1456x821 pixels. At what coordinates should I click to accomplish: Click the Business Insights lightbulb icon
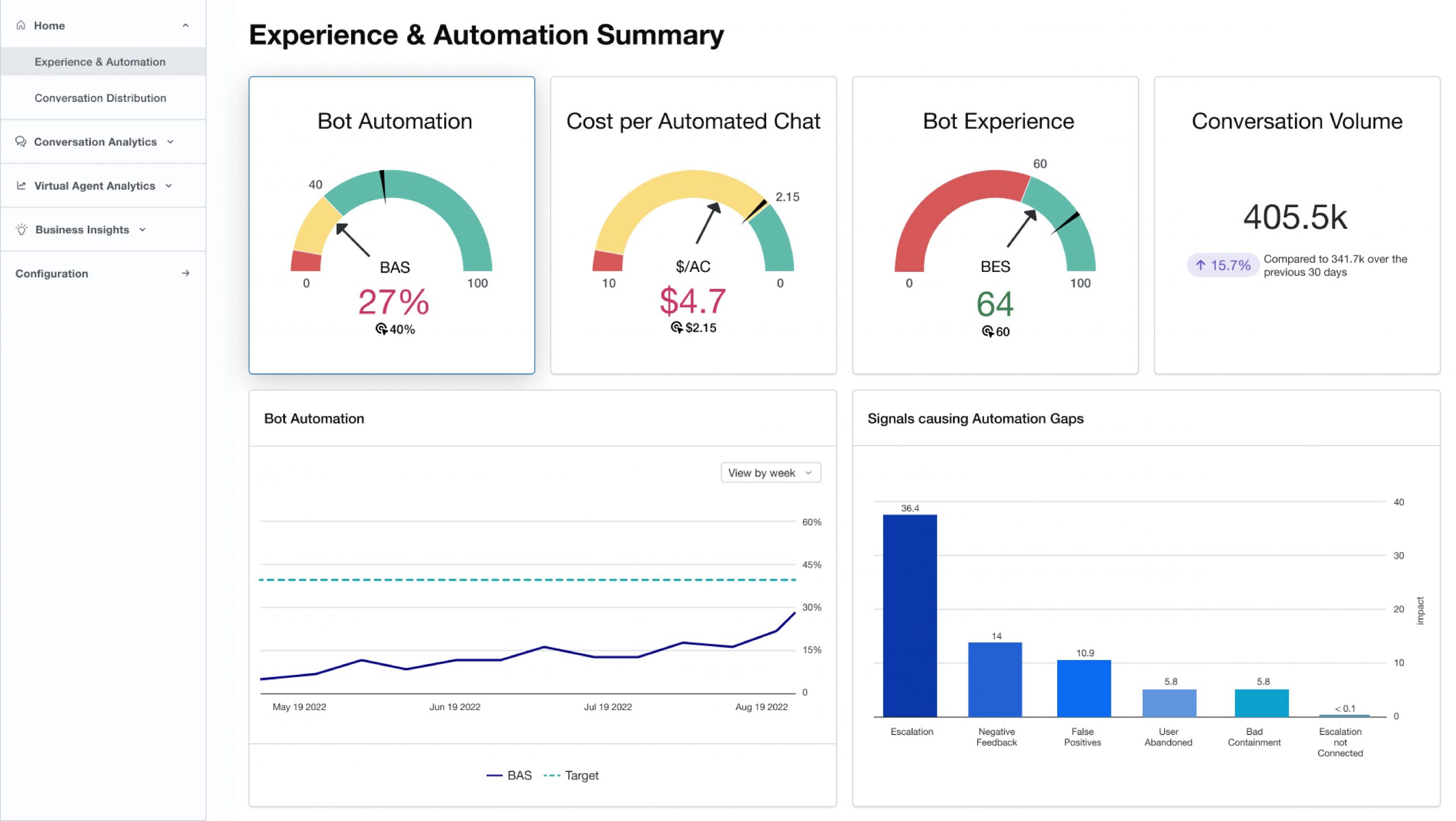tap(22, 229)
